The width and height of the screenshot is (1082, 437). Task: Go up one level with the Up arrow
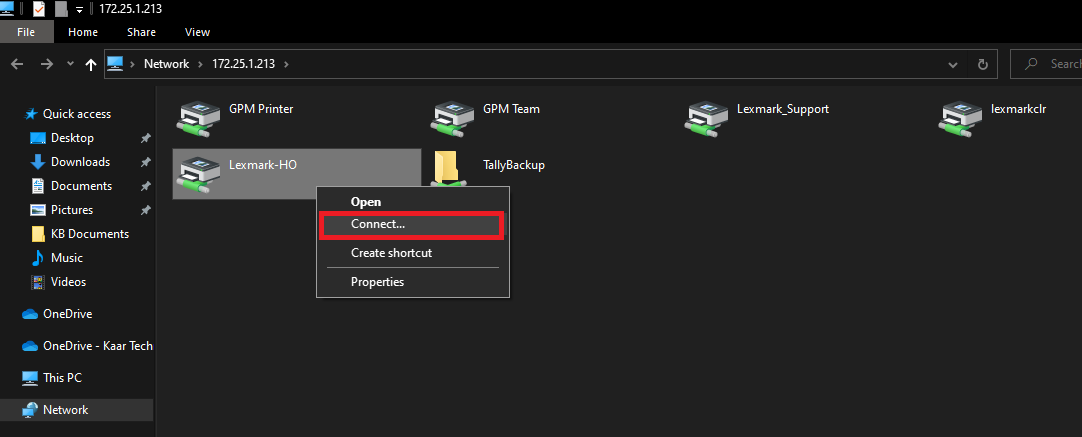click(90, 64)
